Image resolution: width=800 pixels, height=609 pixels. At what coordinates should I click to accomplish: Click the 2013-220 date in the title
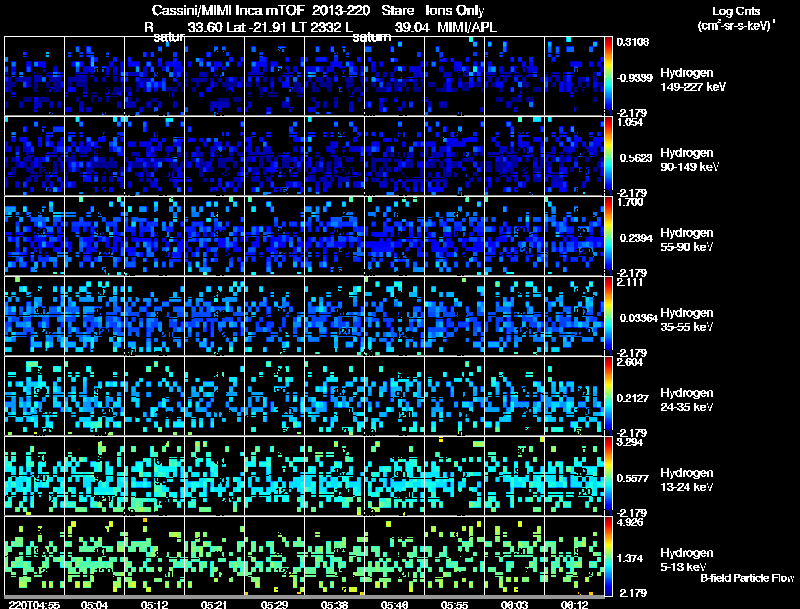pos(341,11)
